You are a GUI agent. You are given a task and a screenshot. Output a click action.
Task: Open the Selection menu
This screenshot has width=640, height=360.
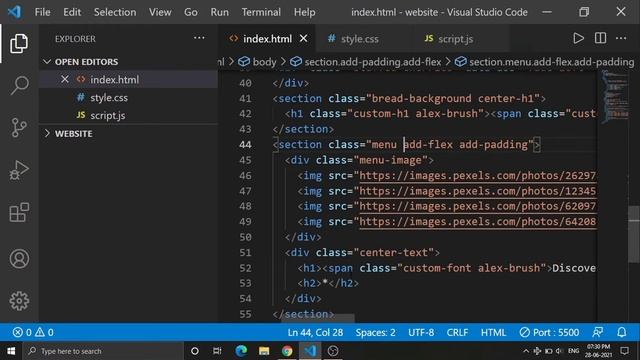click(115, 12)
